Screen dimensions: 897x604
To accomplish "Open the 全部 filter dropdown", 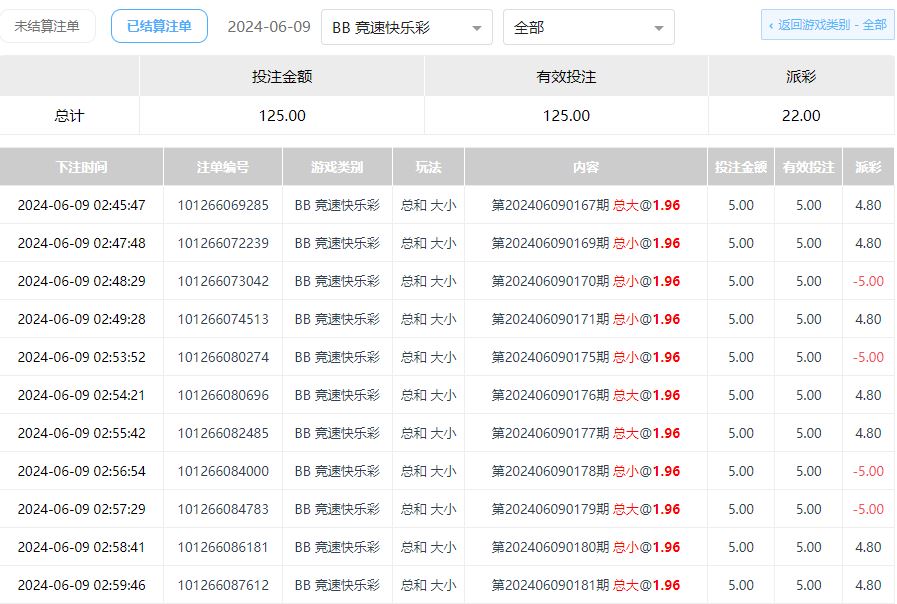I will 588,28.
